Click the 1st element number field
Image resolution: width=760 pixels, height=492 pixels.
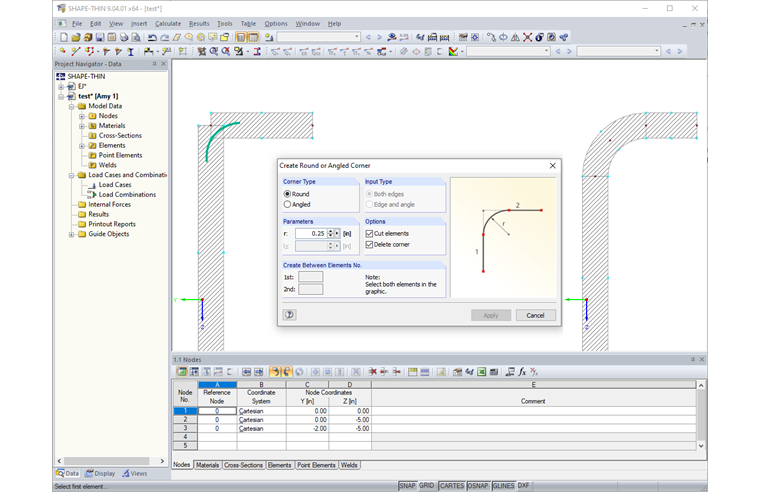[x=311, y=277]
